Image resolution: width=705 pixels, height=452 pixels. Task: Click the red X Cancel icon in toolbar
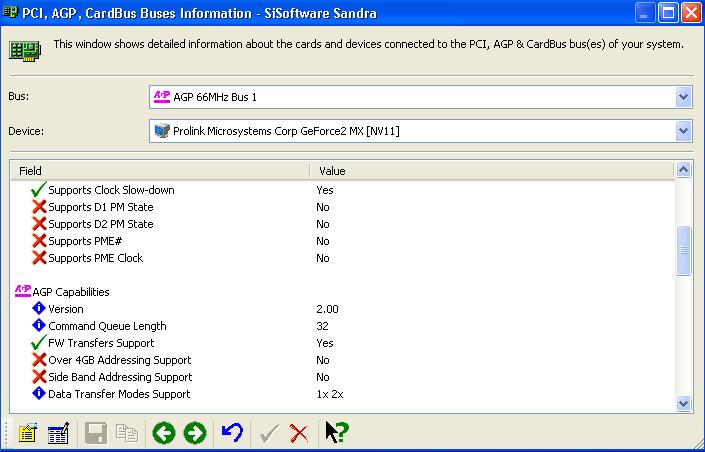[x=299, y=434]
